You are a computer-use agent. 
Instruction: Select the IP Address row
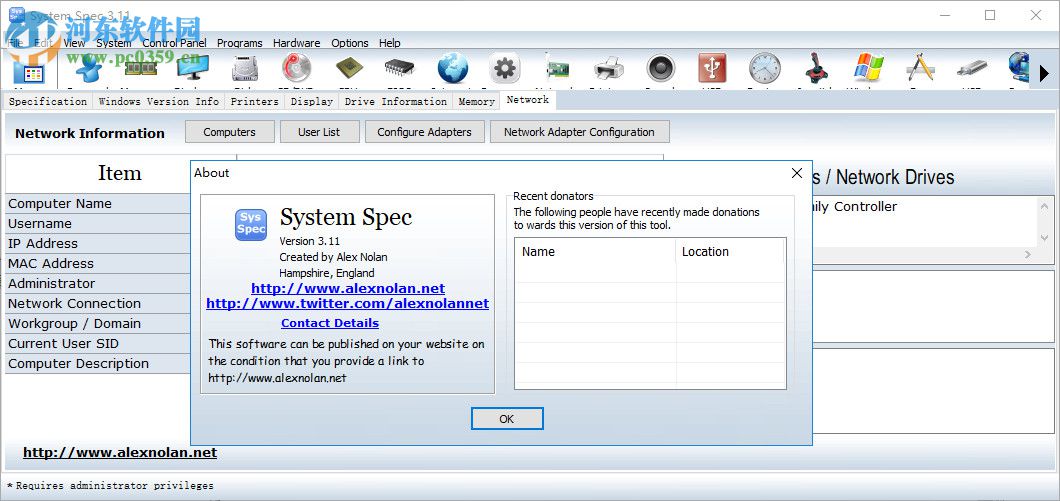tap(99, 243)
